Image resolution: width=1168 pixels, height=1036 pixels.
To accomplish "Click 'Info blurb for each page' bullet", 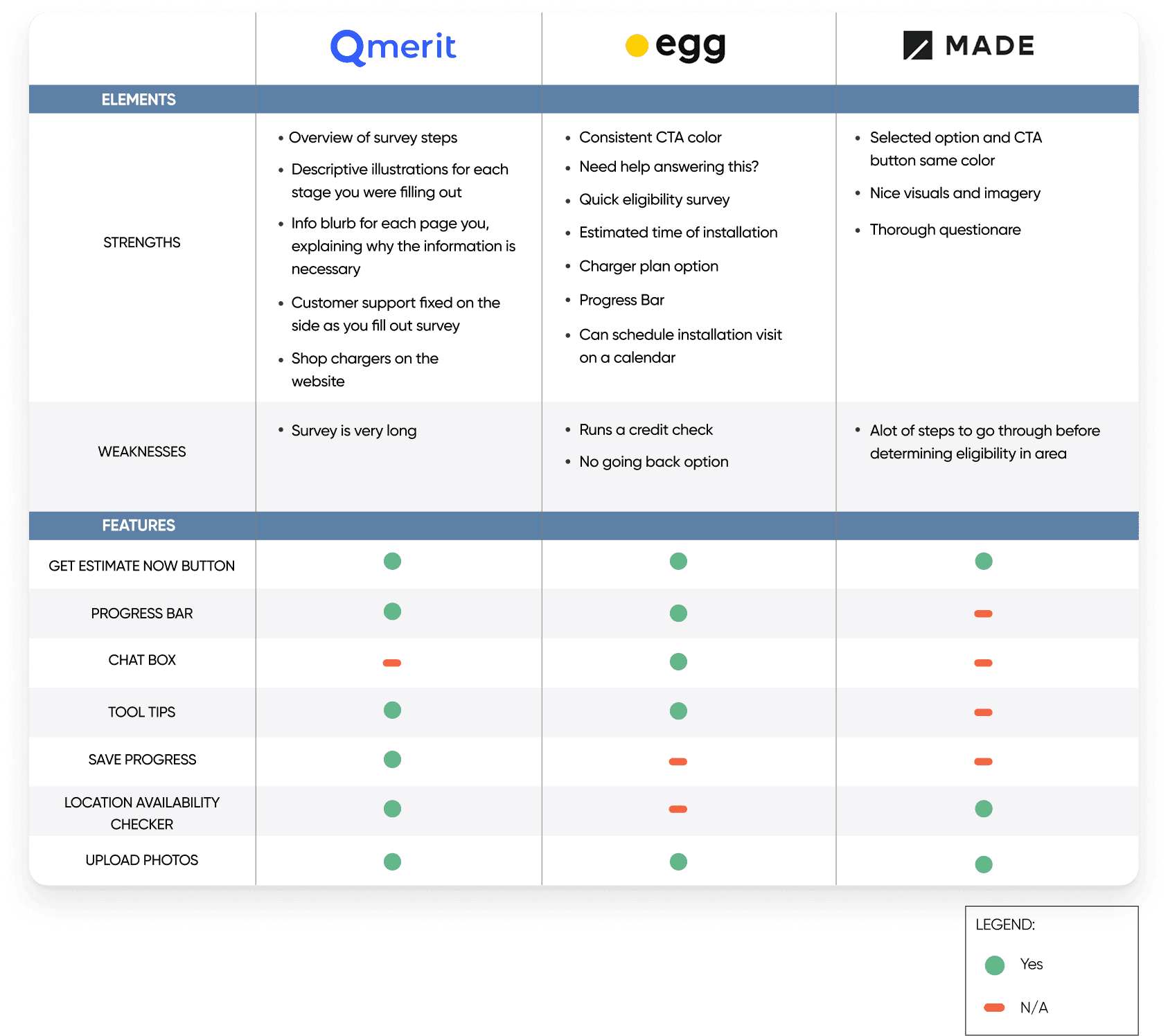I will (x=403, y=246).
